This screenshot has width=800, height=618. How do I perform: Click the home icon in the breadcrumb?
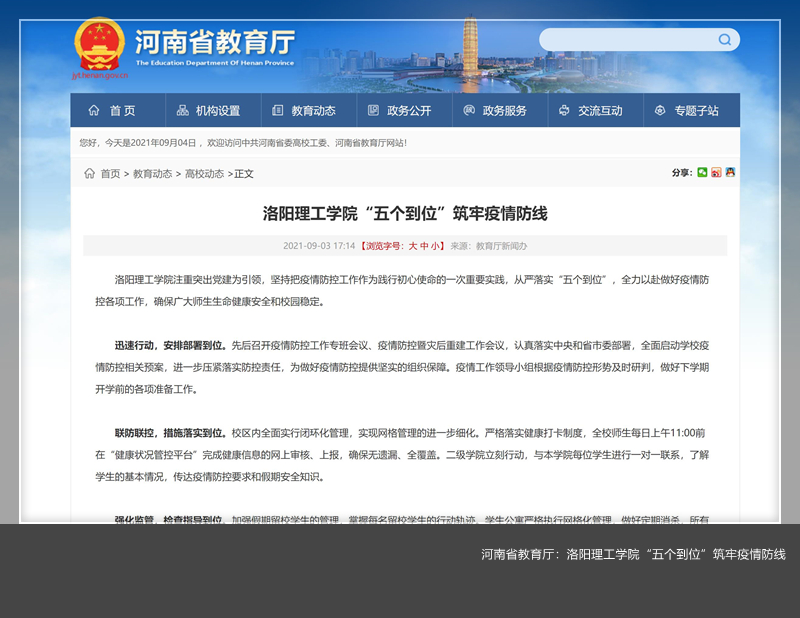tap(89, 173)
